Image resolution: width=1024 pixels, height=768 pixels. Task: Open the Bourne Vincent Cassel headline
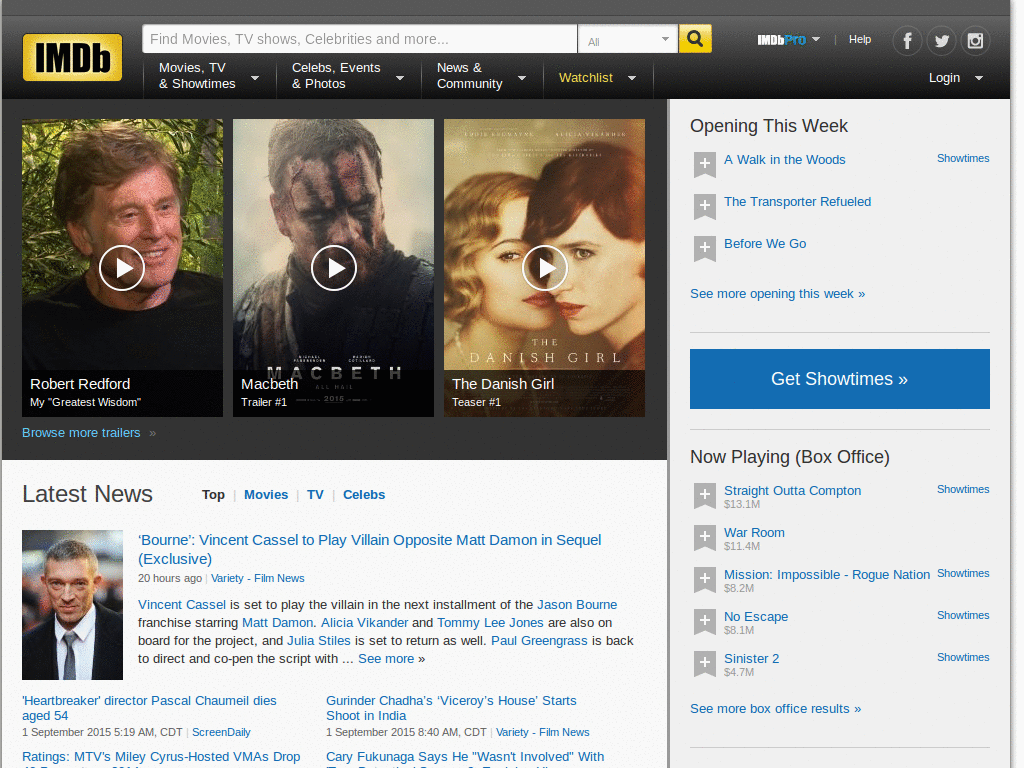[x=370, y=549]
